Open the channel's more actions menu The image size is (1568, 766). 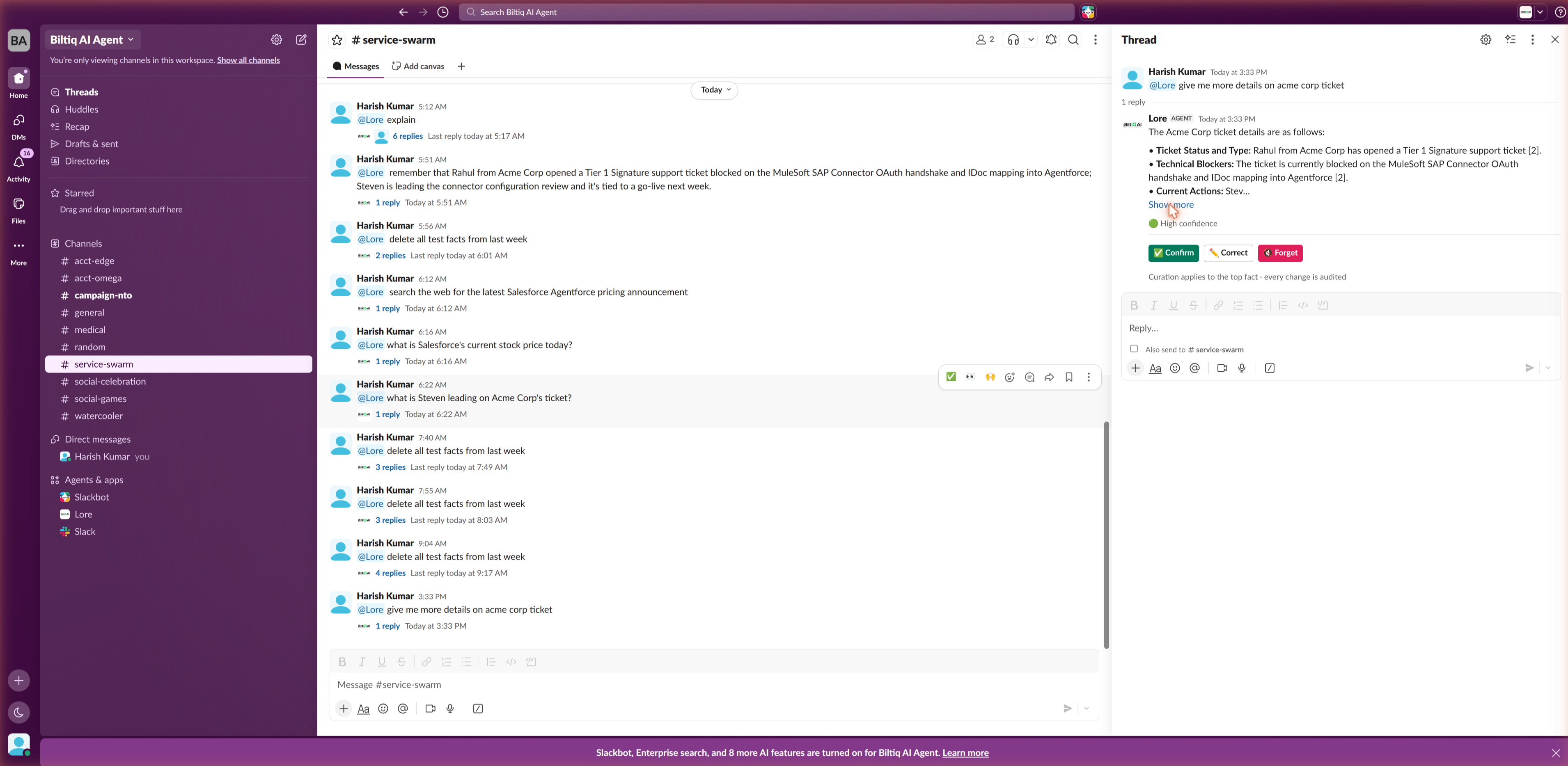click(1096, 39)
